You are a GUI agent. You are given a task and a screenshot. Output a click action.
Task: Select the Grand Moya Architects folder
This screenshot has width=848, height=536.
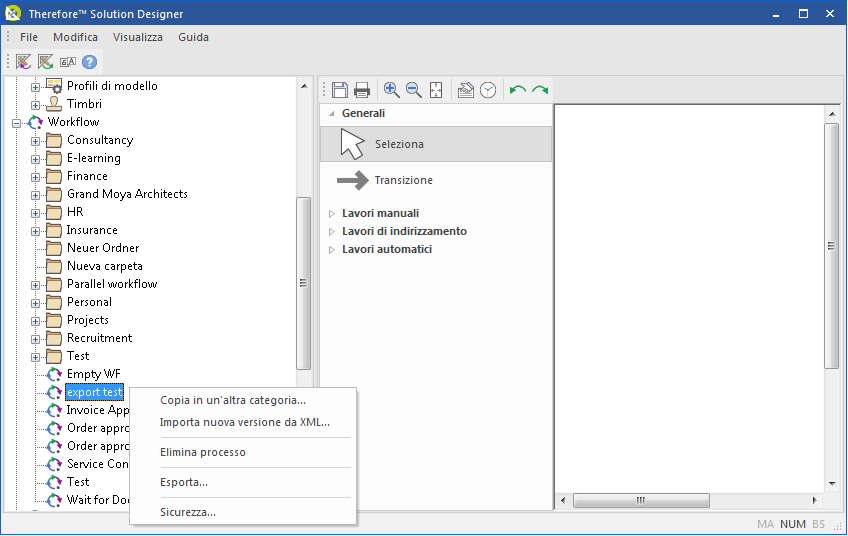127,194
